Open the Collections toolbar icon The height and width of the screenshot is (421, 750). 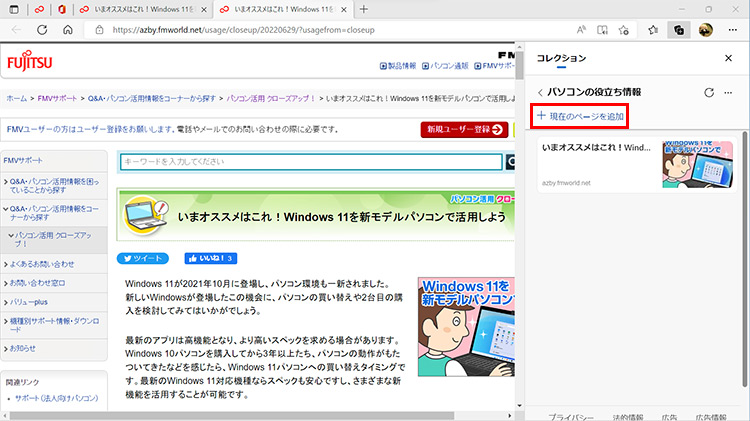678,31
